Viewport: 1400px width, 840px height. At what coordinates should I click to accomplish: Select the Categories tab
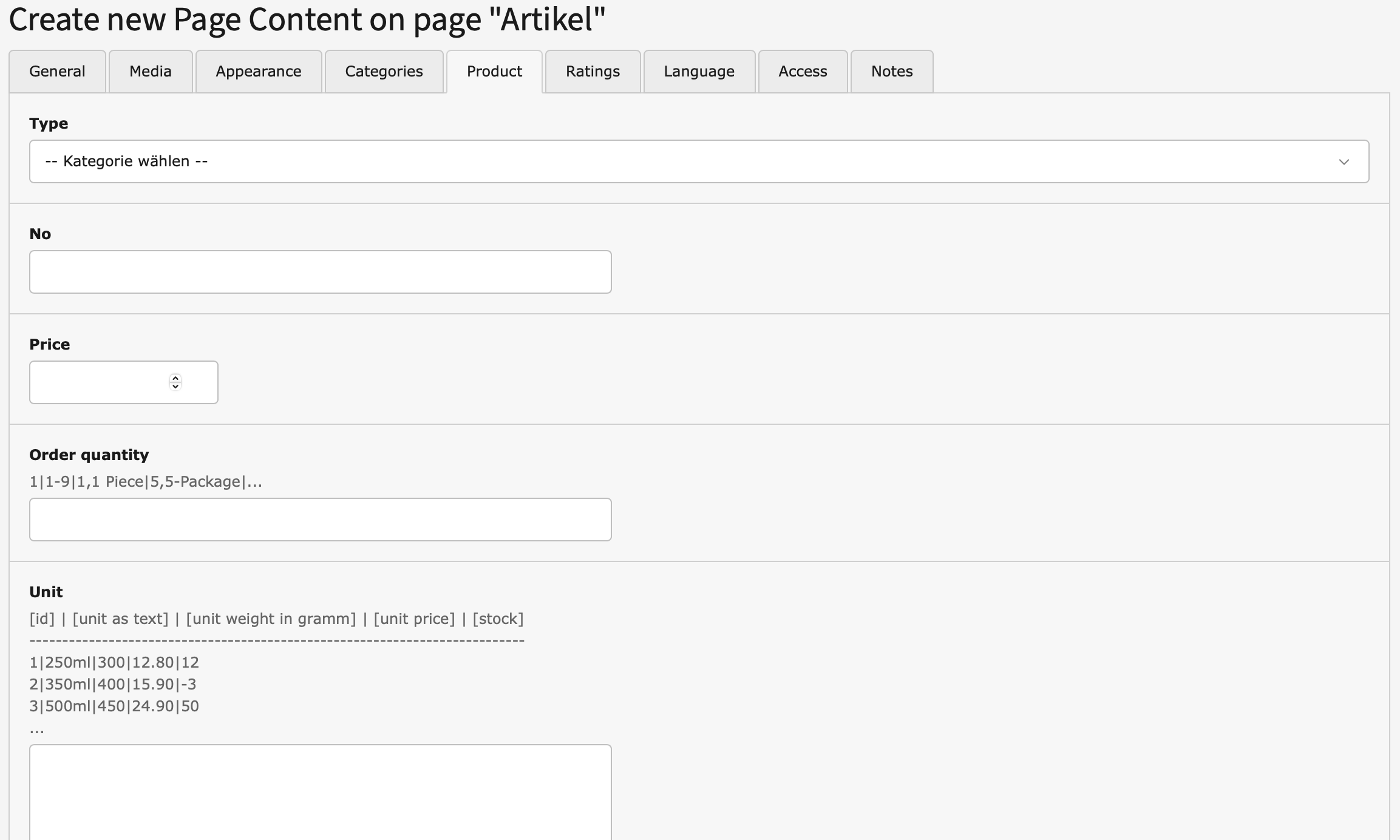coord(384,72)
